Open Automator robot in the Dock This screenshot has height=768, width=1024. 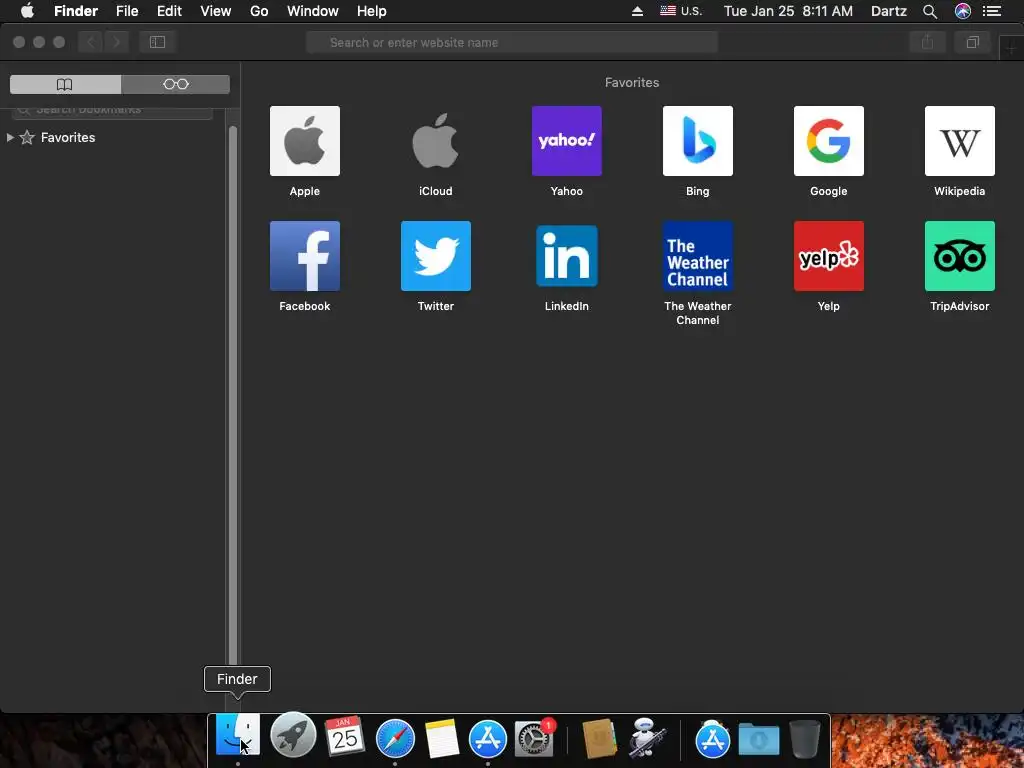coord(647,738)
